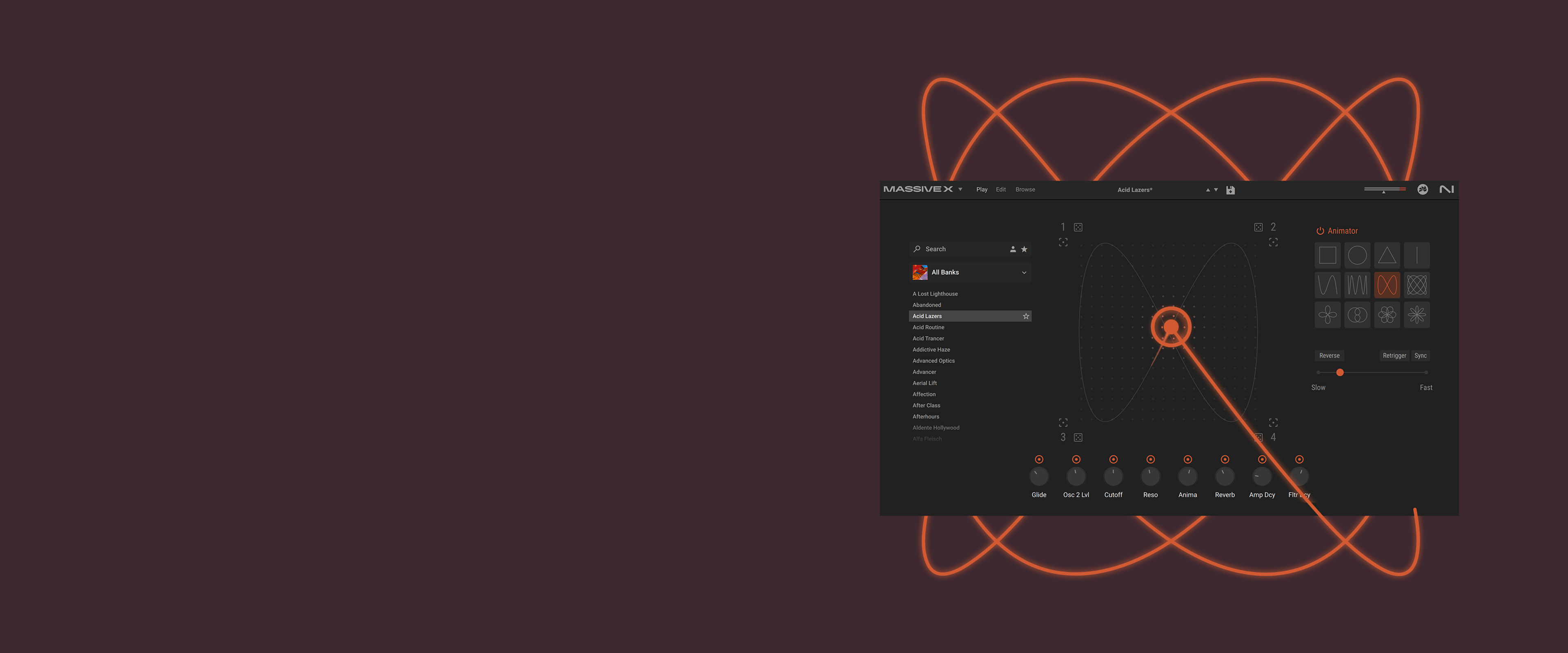This screenshot has height=653, width=1568.
Task: Open the Massive X main menu arrow
Action: coord(960,190)
